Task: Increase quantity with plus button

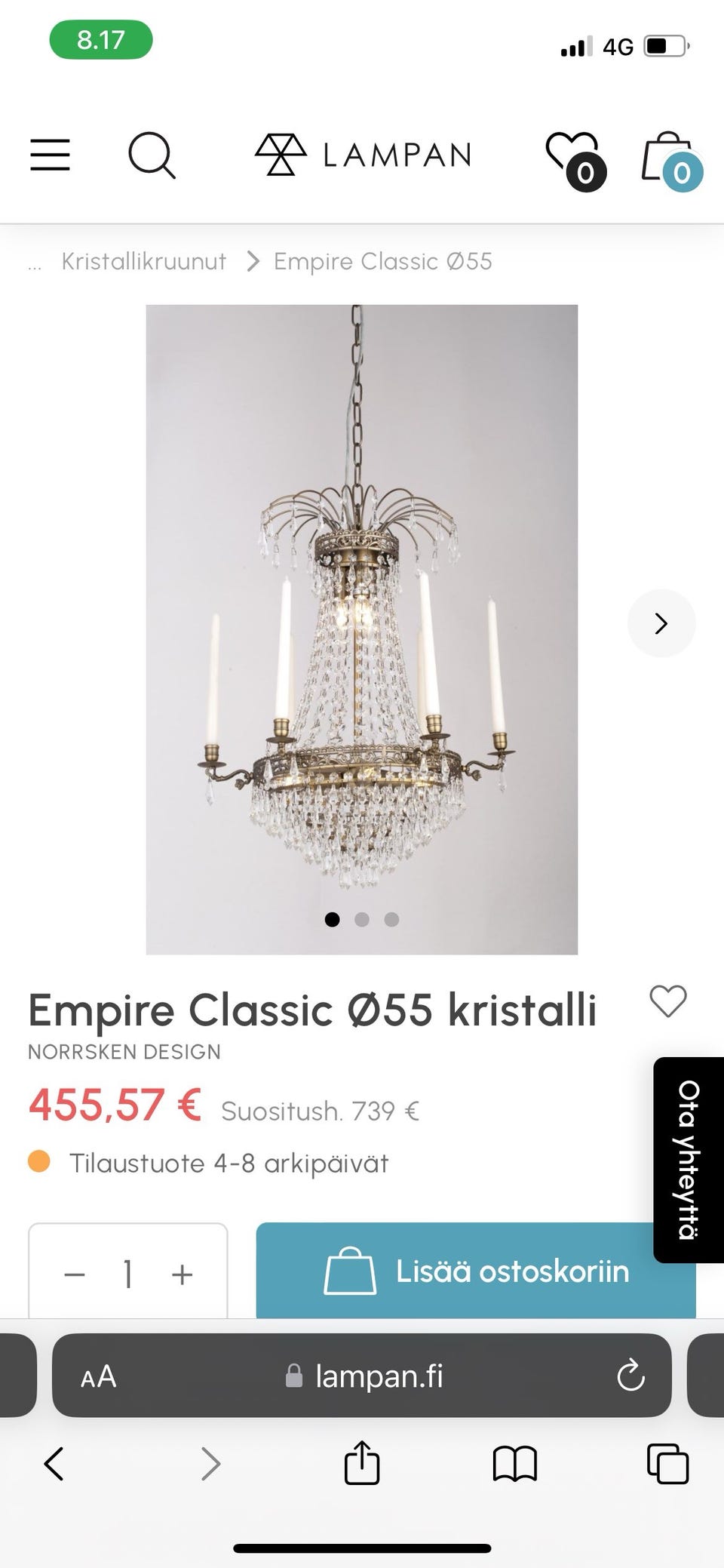Action: pos(182,1274)
